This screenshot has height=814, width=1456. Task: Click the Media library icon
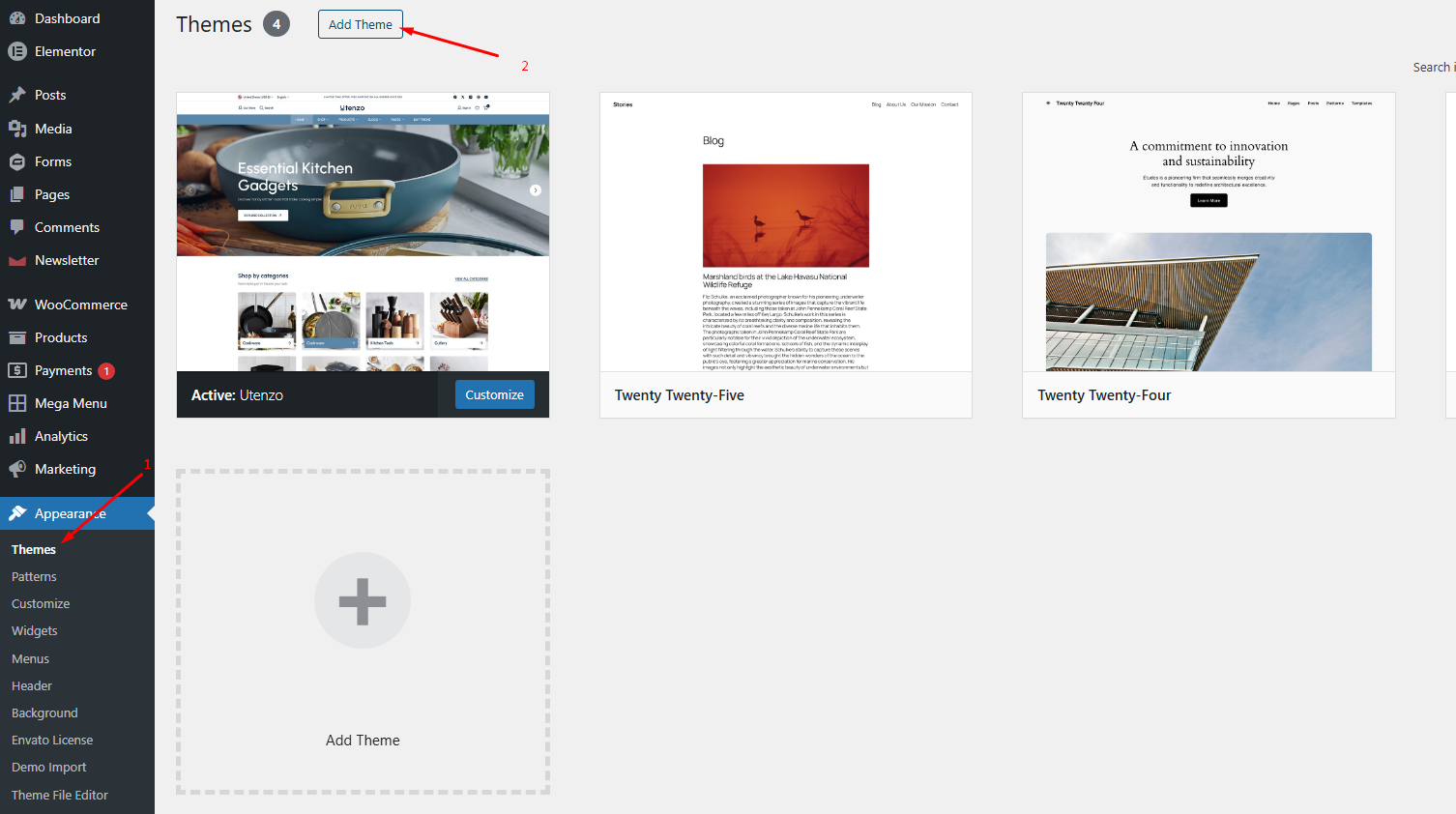(x=17, y=129)
